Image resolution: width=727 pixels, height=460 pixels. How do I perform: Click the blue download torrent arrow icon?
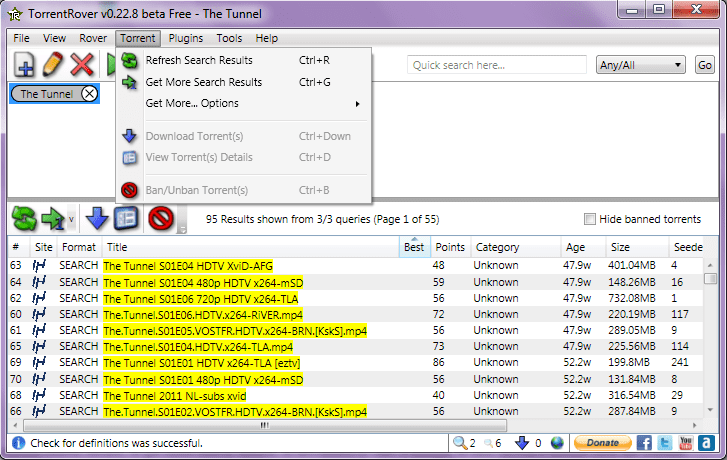click(x=97, y=218)
